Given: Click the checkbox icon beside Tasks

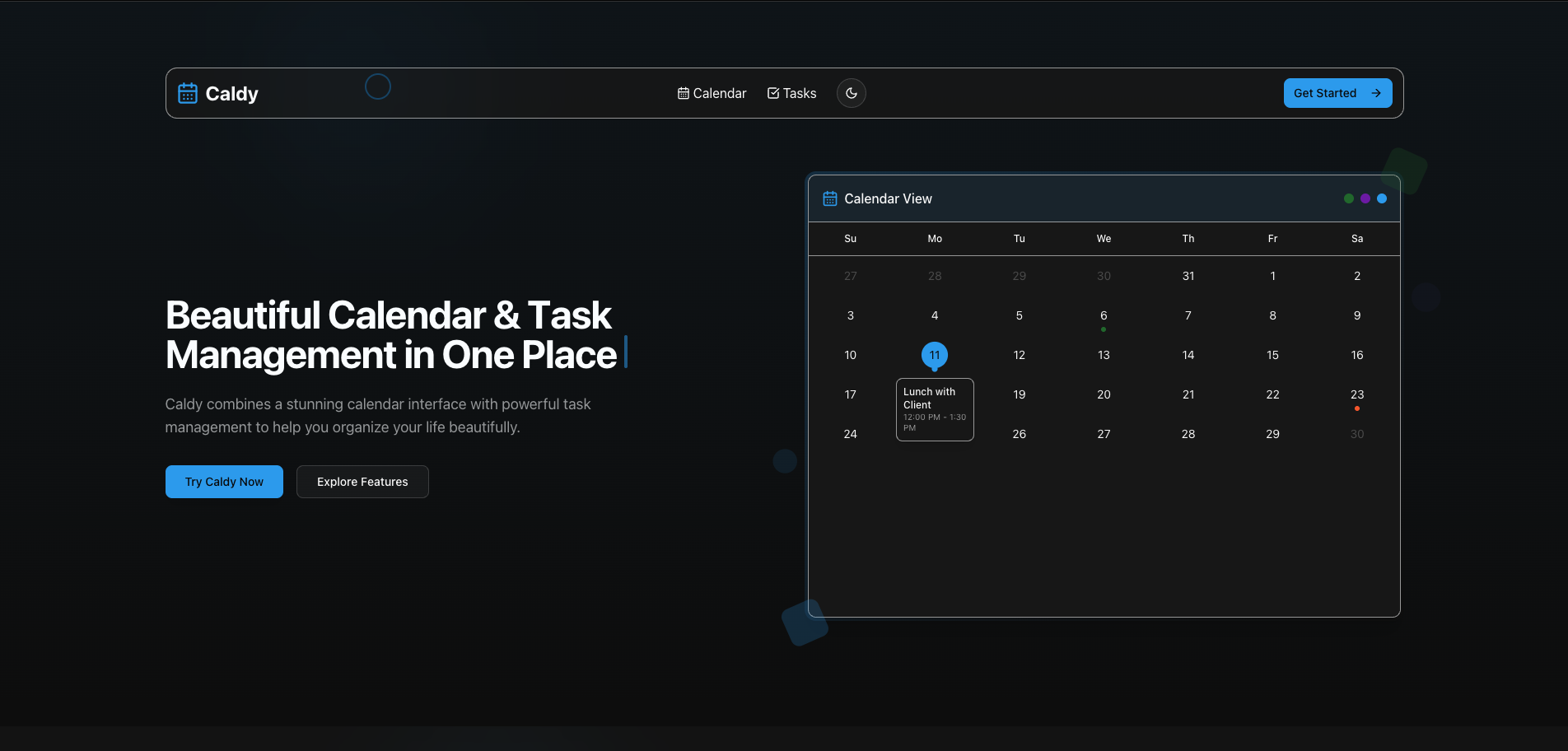Looking at the screenshot, I should [x=773, y=93].
